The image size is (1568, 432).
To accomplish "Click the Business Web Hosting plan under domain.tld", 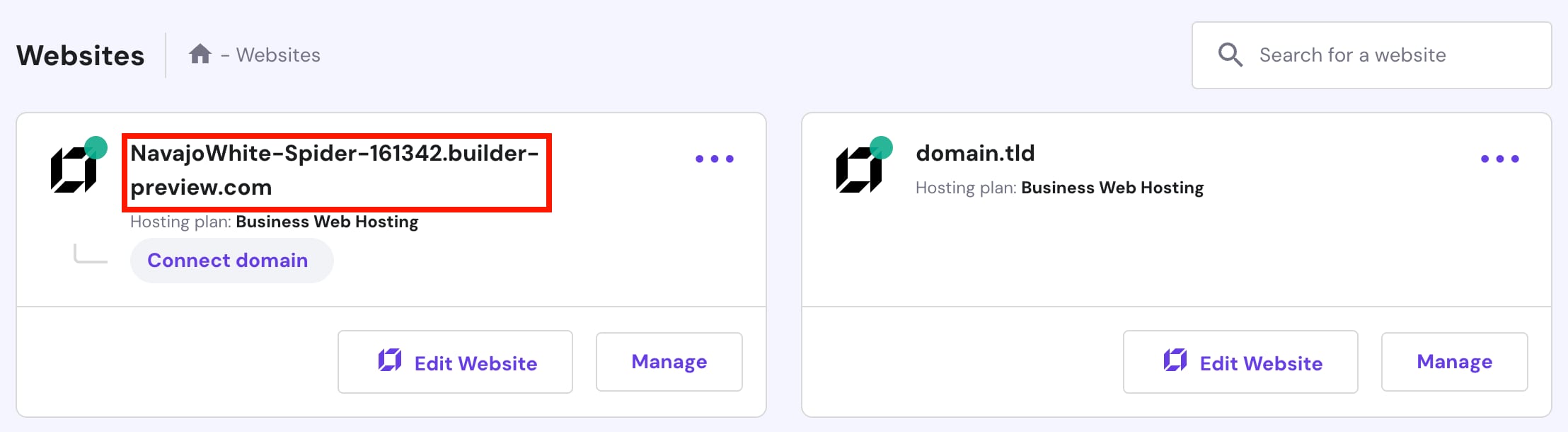I will point(1112,188).
